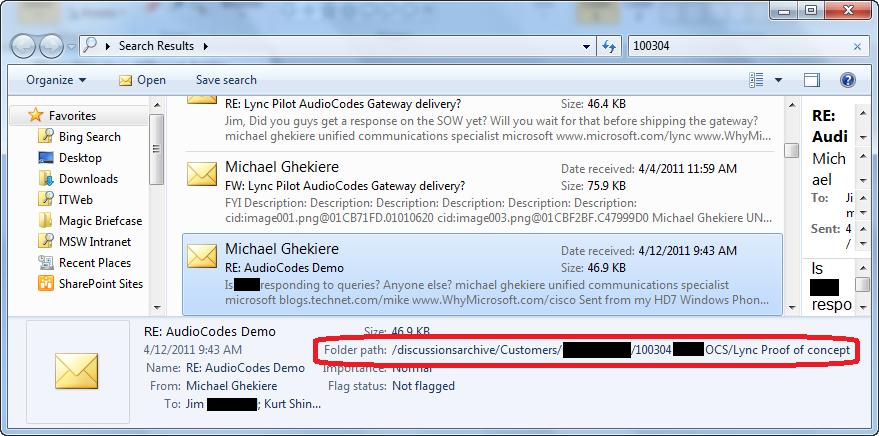Image resolution: width=879 pixels, height=436 pixels.
Task: Click the Open toolbar button
Action: coord(142,80)
